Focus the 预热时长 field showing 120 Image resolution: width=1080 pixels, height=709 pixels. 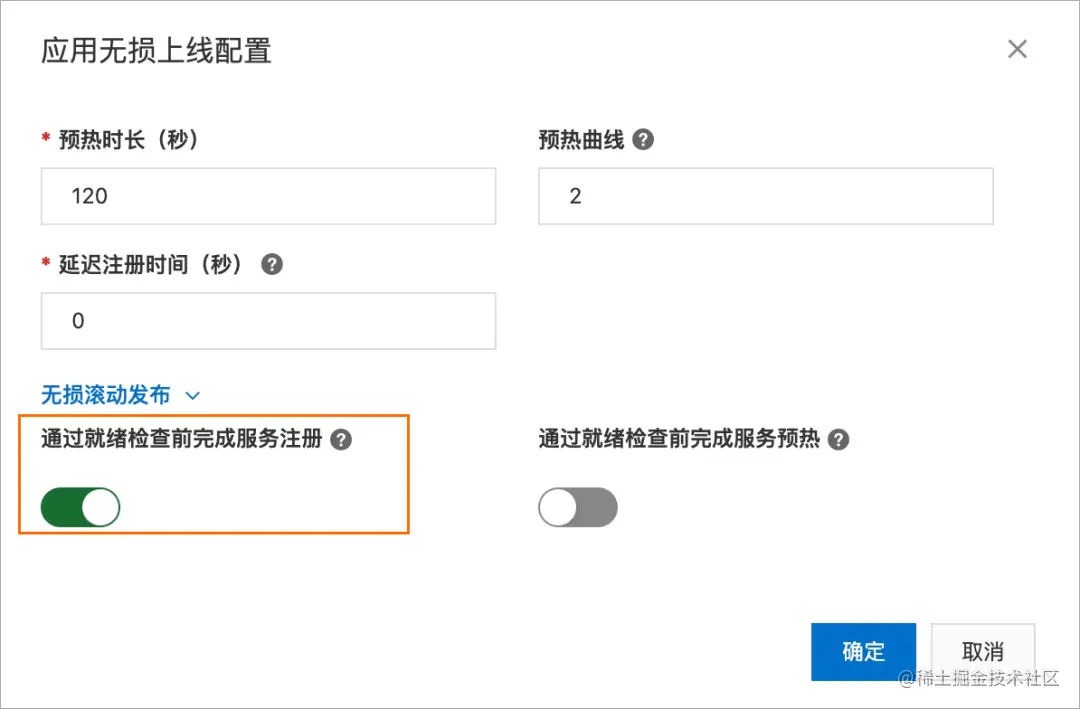coord(268,196)
